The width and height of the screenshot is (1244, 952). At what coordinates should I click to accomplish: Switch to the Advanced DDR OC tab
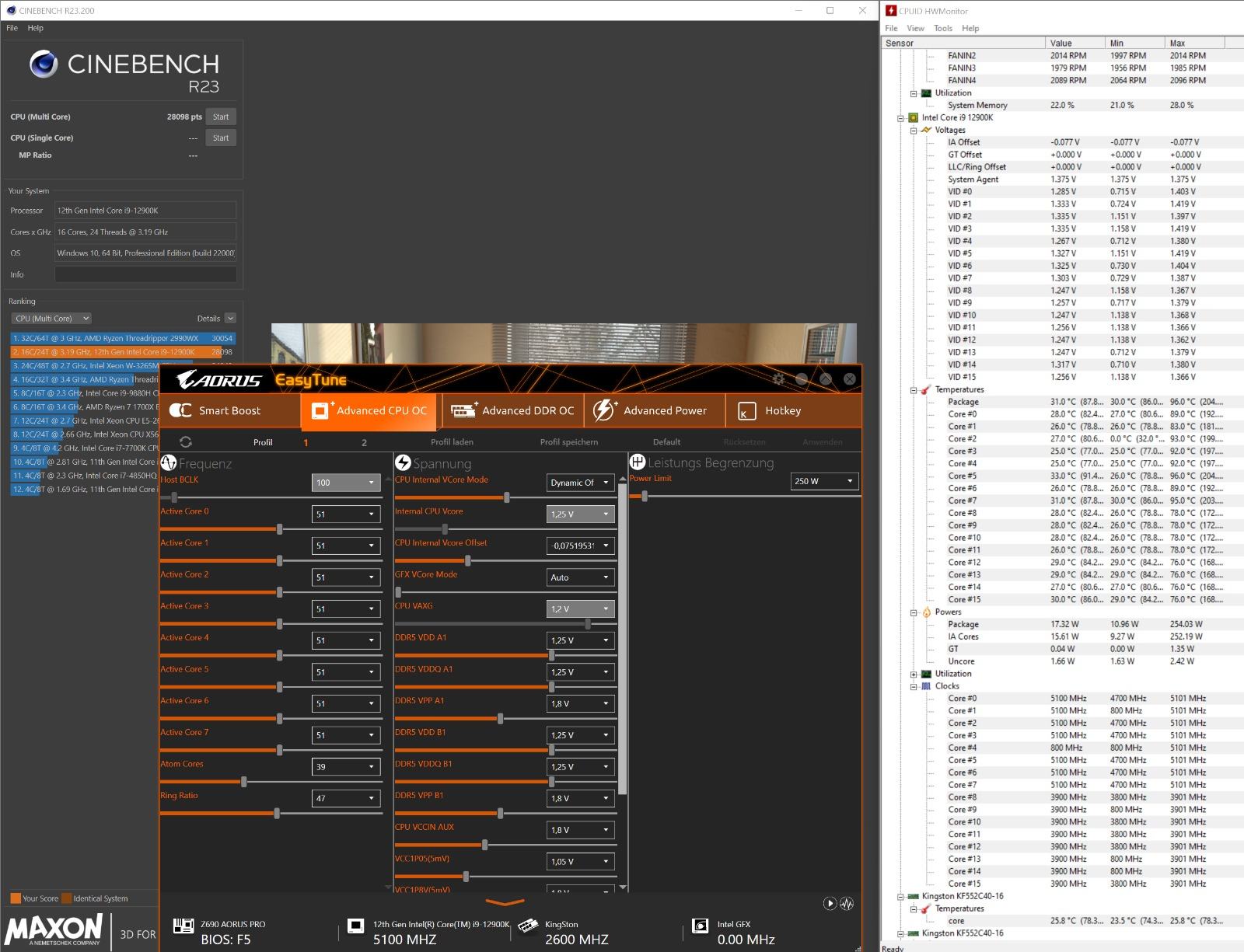point(512,410)
